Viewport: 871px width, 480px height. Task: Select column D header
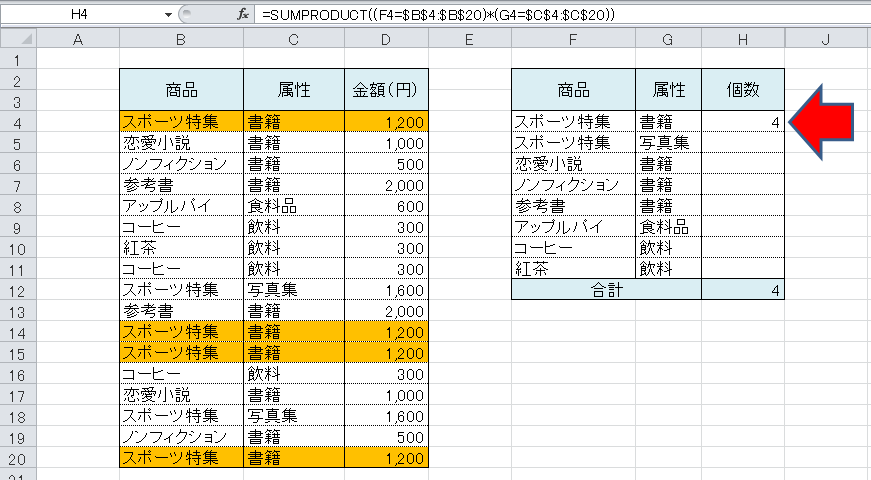386,39
